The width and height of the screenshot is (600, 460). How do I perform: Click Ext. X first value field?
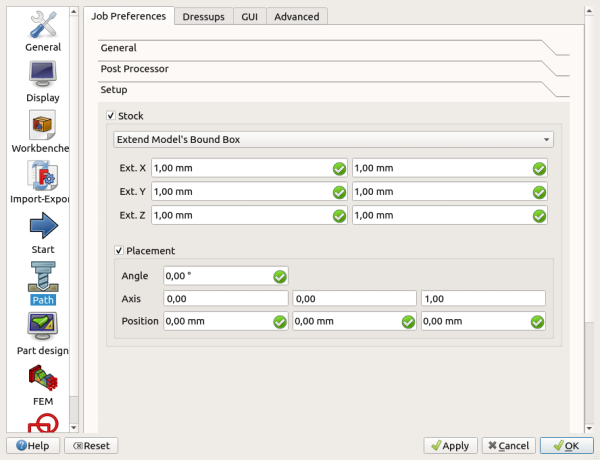[249, 168]
